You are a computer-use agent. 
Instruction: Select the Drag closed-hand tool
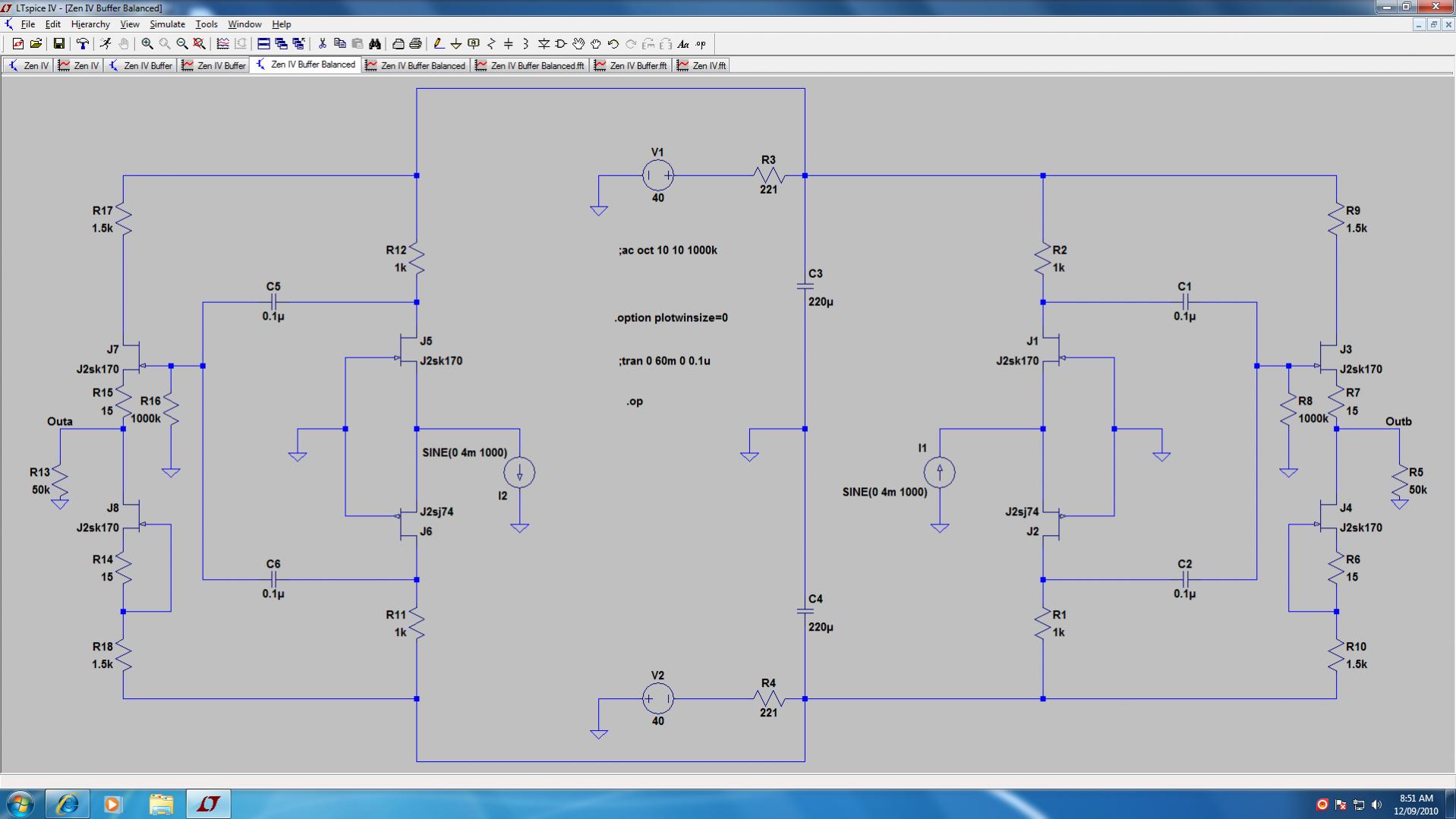coord(596,44)
